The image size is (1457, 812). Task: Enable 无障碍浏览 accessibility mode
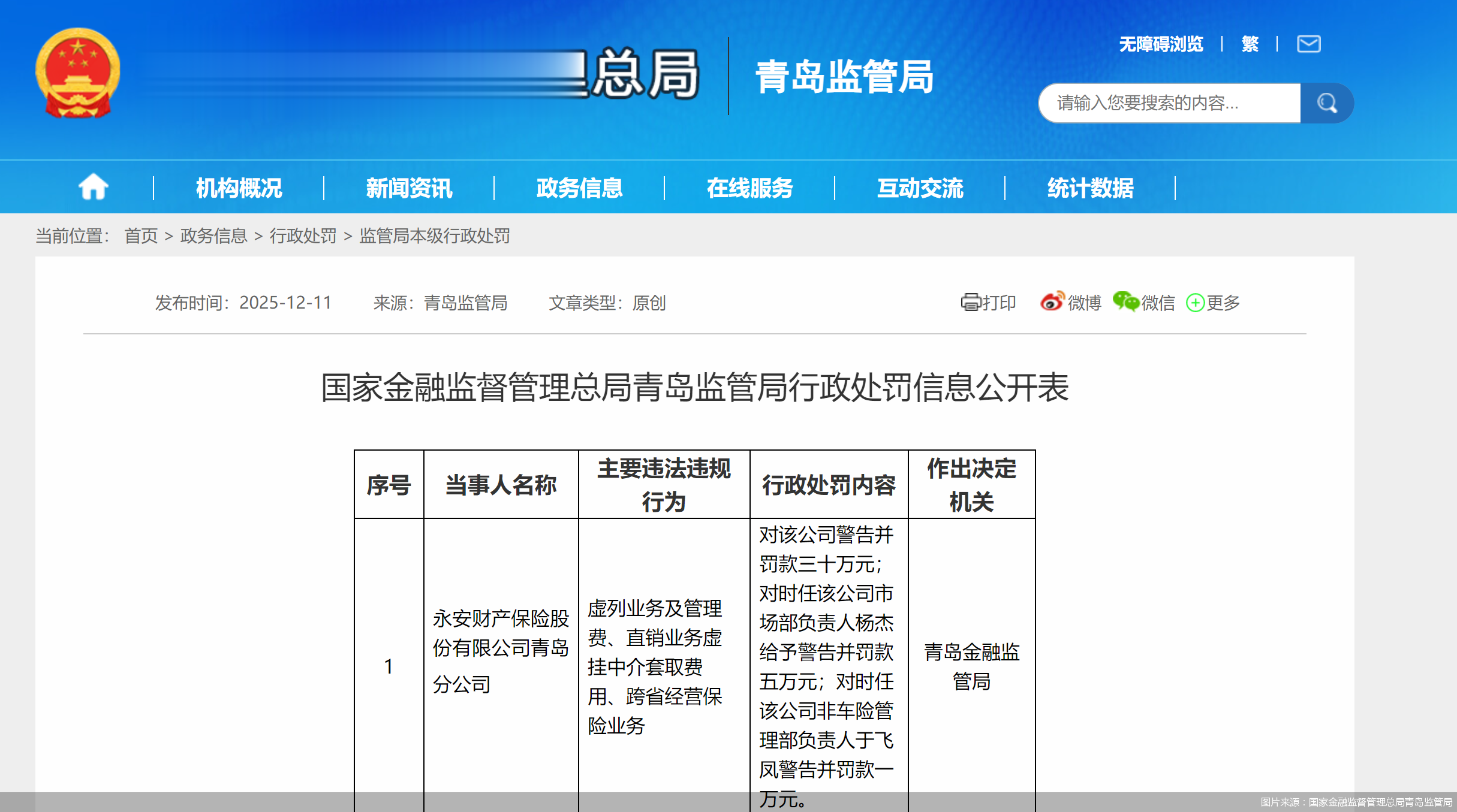tap(1161, 44)
